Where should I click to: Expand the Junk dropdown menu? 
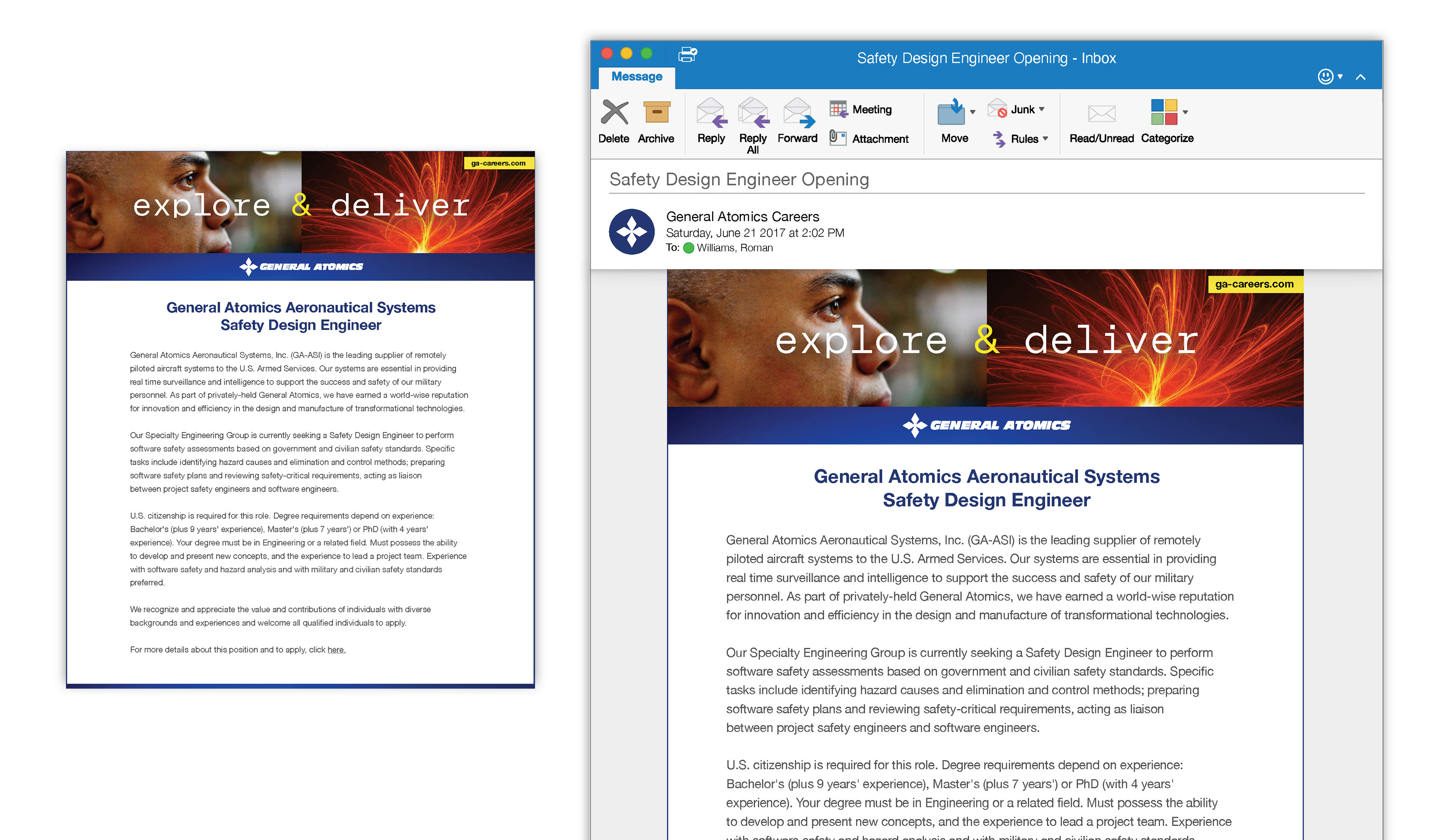1042,109
